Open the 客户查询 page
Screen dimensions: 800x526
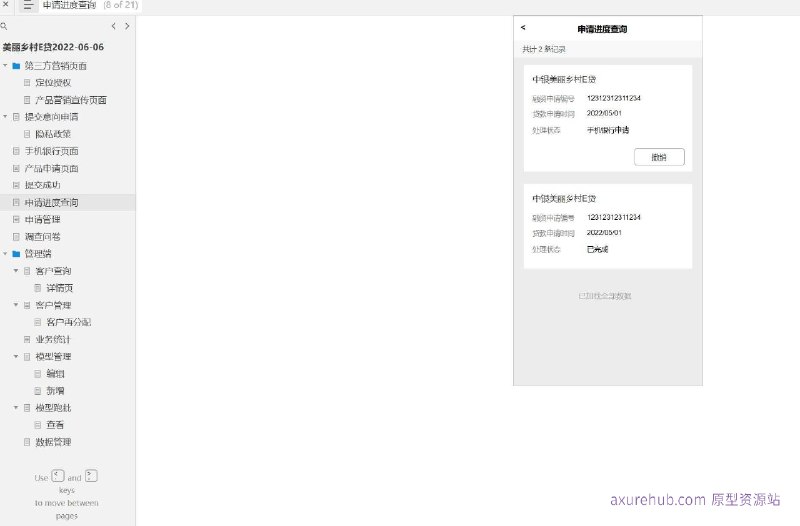coord(53,271)
